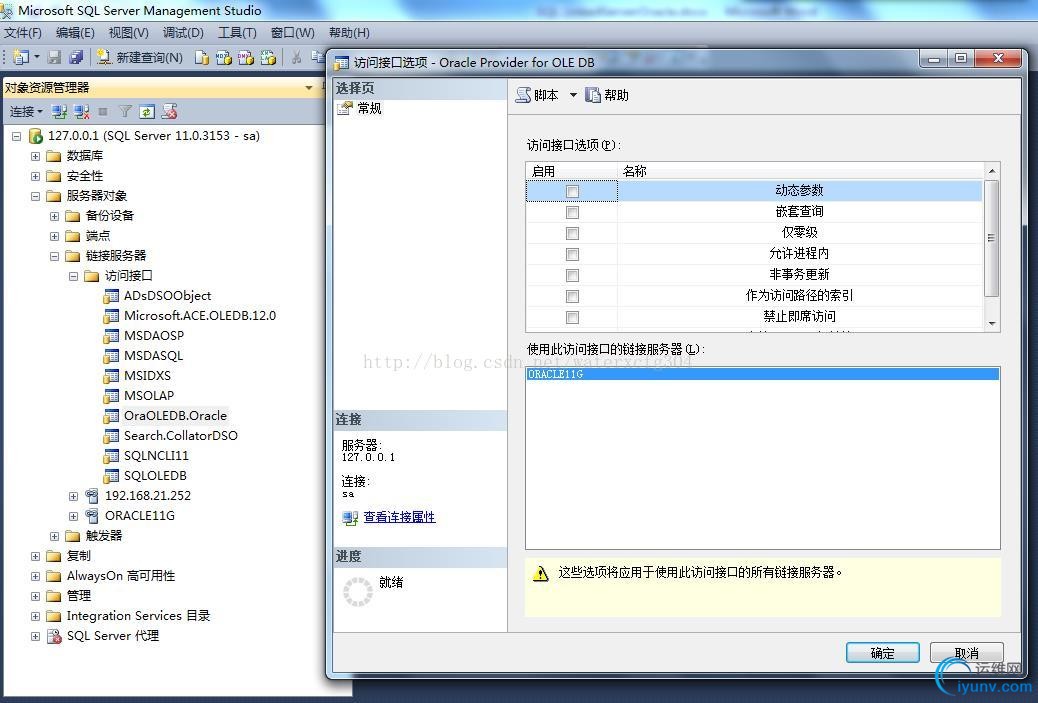
Task: Click the 确定 button
Action: pos(882,653)
